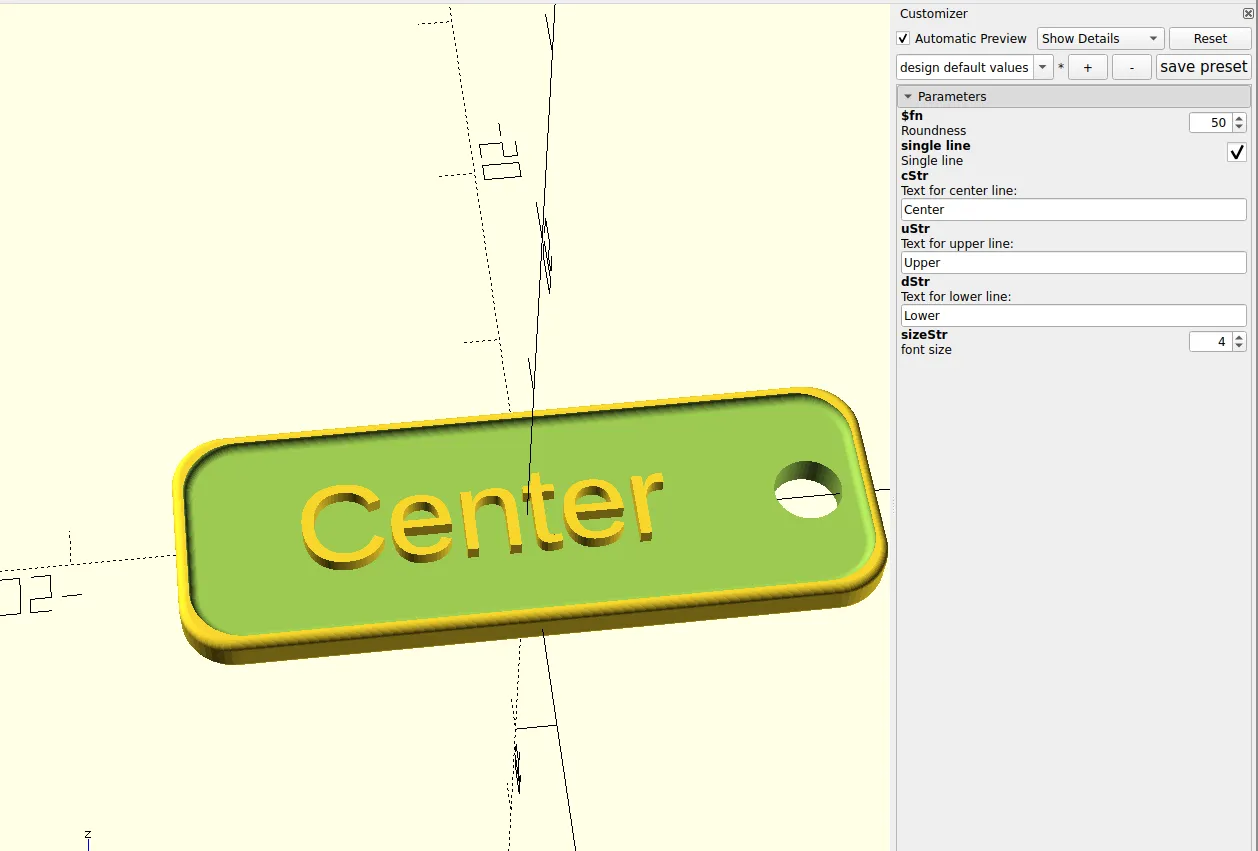
Task: Decrease the $fn value with down arrow
Action: click(1240, 128)
